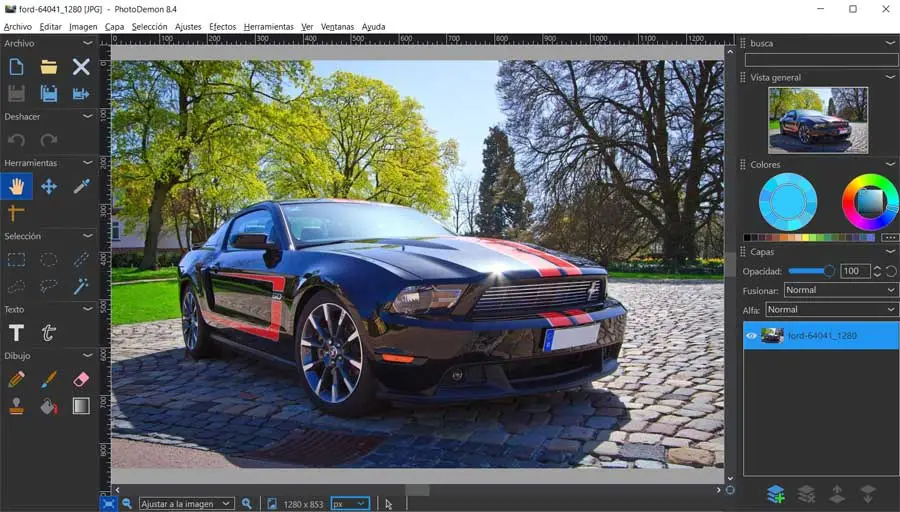
Task: Activate the Paint Bucket fill tool
Action: click(x=49, y=406)
